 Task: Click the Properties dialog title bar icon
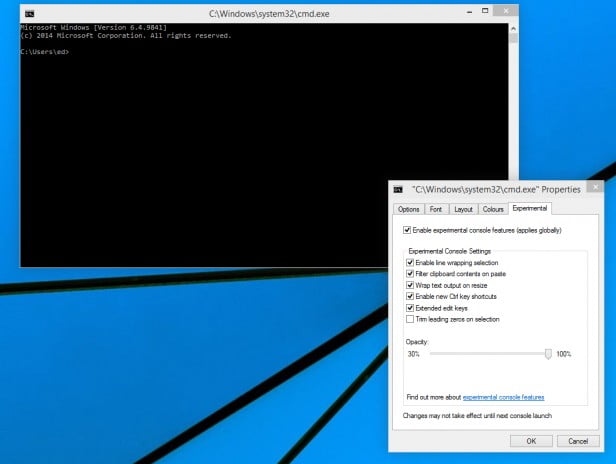pyautogui.click(x=398, y=188)
